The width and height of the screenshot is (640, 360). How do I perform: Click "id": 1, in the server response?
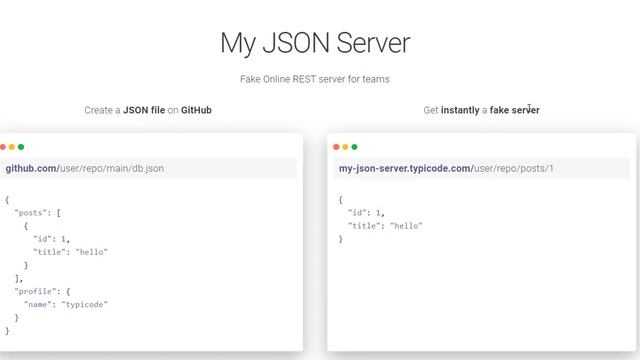click(366, 213)
